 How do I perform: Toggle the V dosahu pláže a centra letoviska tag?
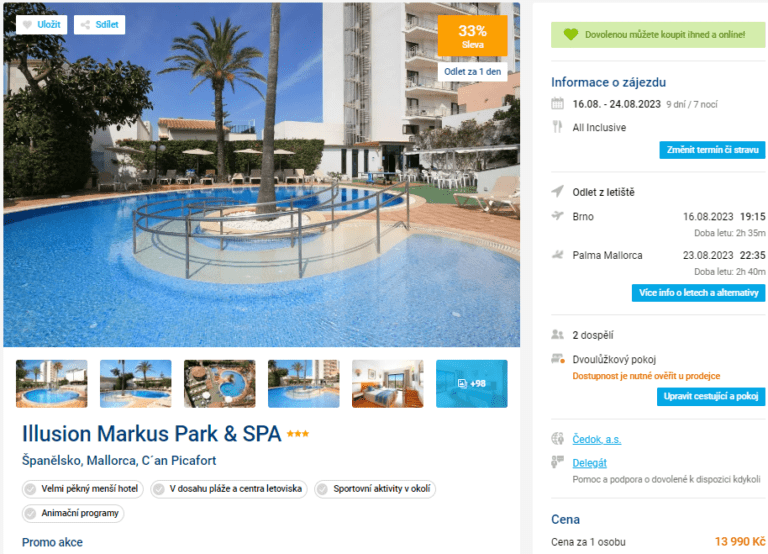(x=229, y=488)
